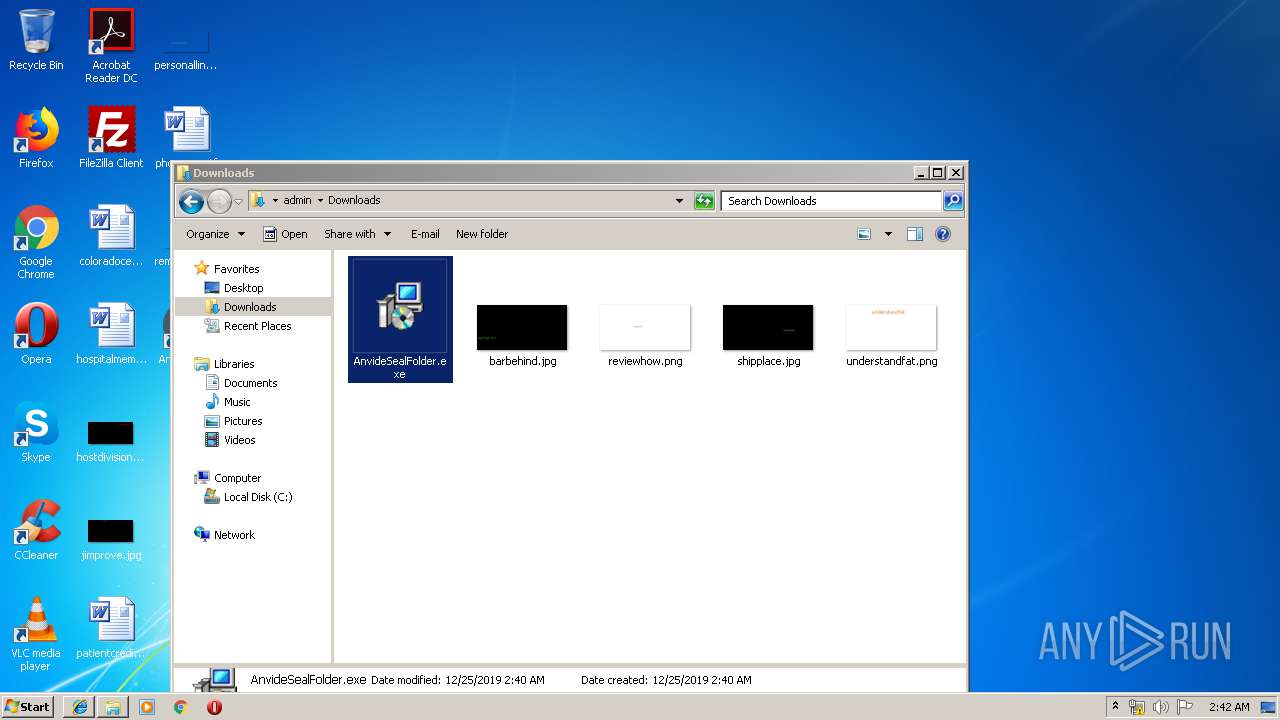Open the Music library
This screenshot has height=720, width=1280.
227,402
